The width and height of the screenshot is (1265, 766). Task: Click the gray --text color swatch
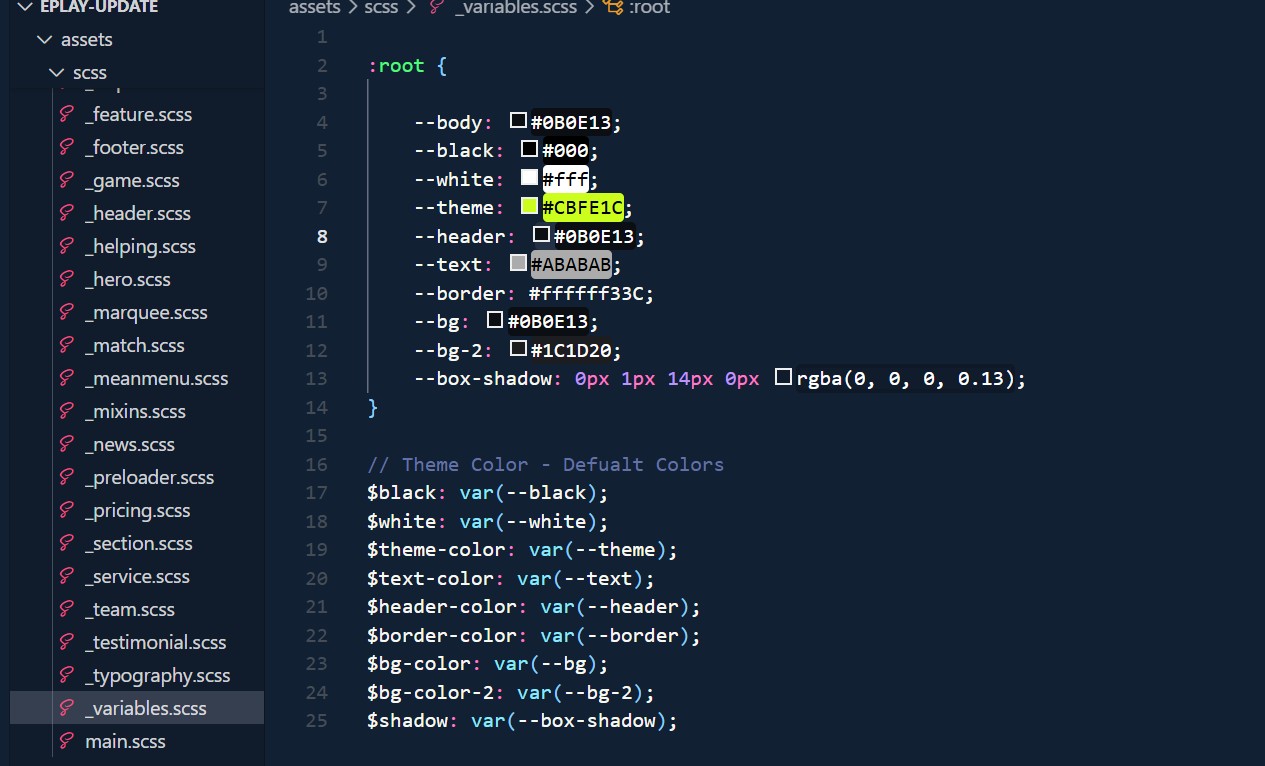pos(518,263)
